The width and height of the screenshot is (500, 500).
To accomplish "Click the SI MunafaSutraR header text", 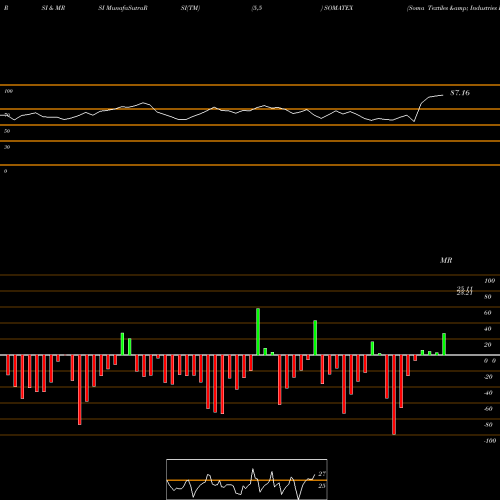I will pyautogui.click(x=123, y=8).
